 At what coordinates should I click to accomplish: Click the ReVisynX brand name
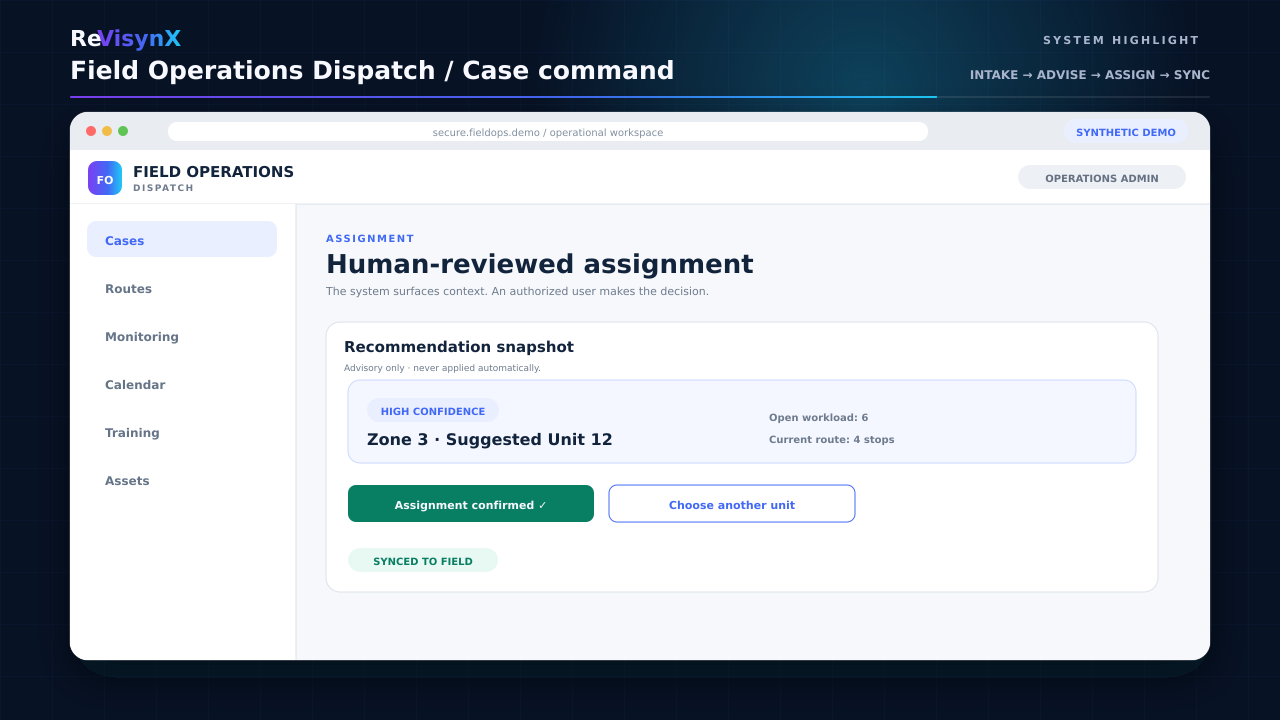point(126,39)
